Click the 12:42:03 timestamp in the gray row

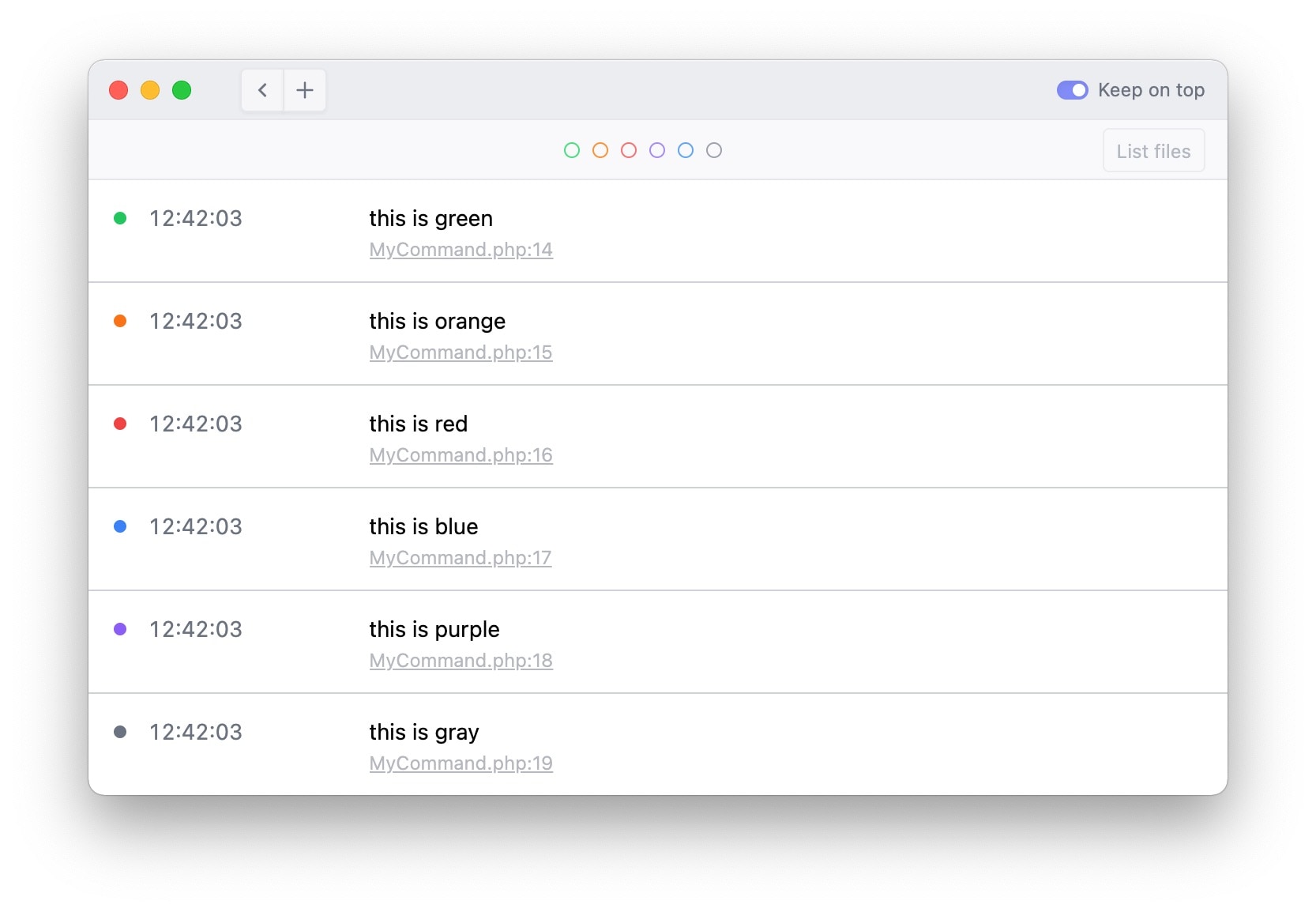point(196,733)
